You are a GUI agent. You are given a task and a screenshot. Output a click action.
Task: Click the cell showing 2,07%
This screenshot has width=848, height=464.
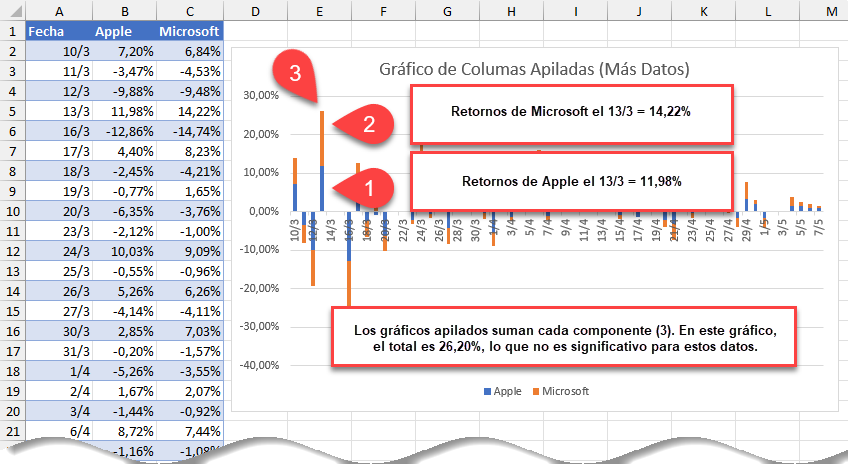[x=190, y=392]
